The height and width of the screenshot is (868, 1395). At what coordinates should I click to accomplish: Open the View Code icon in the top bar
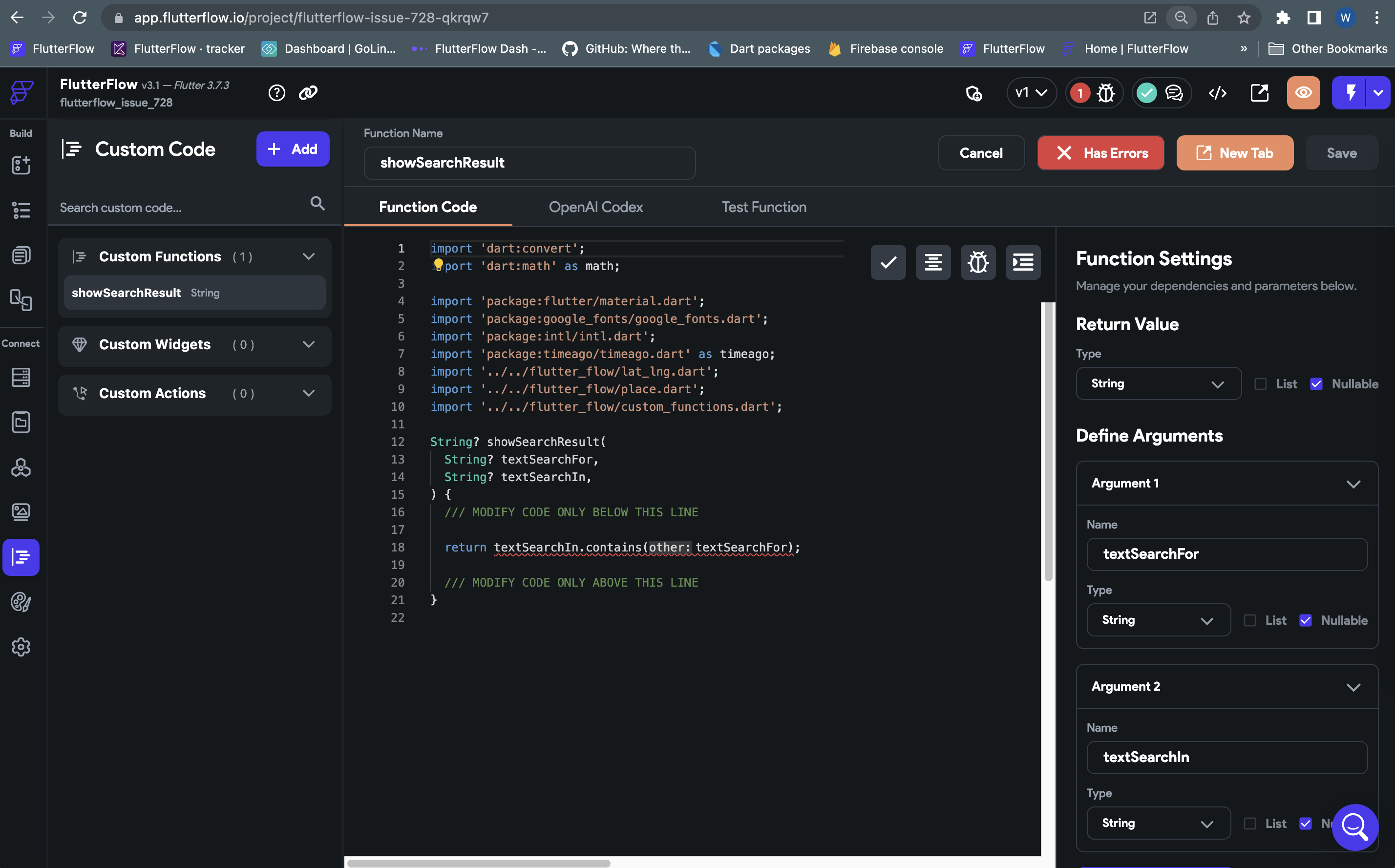1218,92
